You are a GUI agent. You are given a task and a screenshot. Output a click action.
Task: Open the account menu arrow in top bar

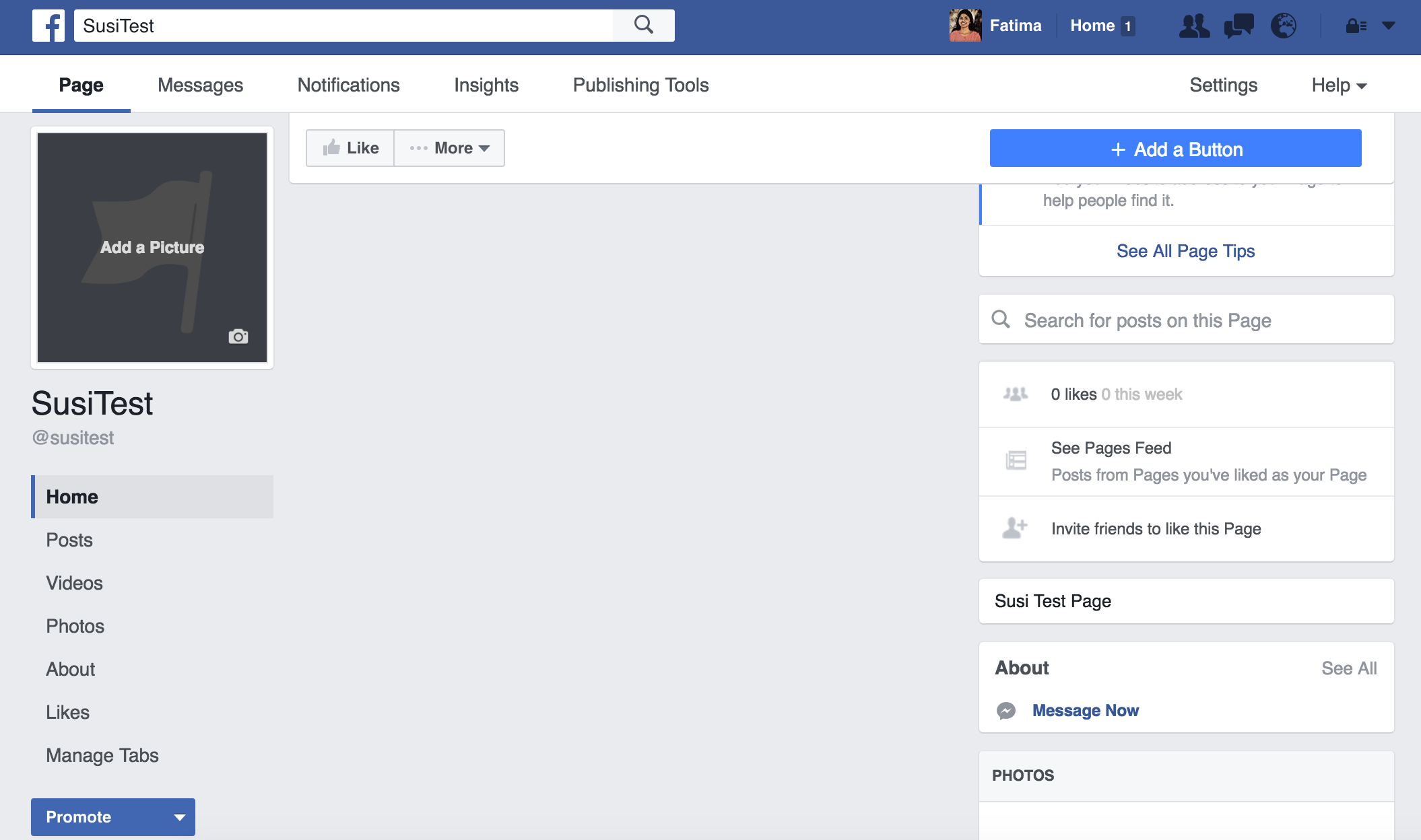coord(1388,26)
